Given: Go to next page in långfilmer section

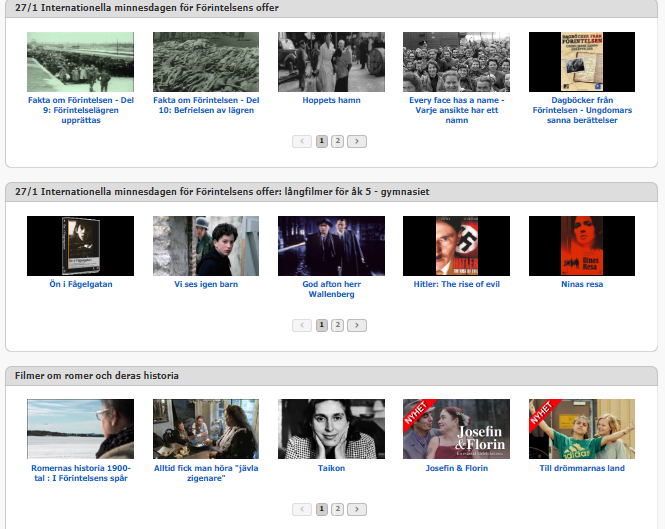Looking at the screenshot, I should (x=357, y=325).
